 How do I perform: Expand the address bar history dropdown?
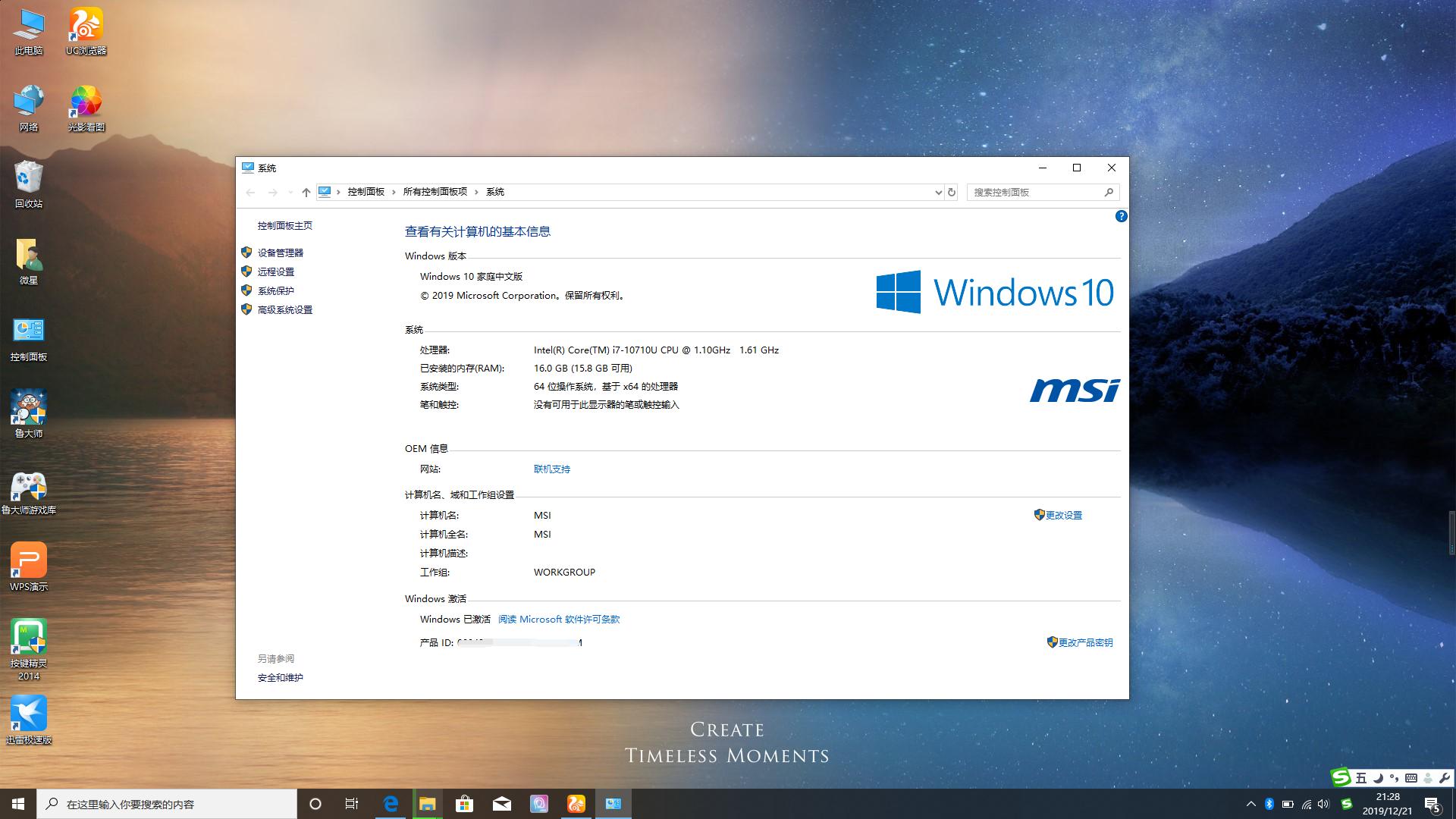point(938,193)
